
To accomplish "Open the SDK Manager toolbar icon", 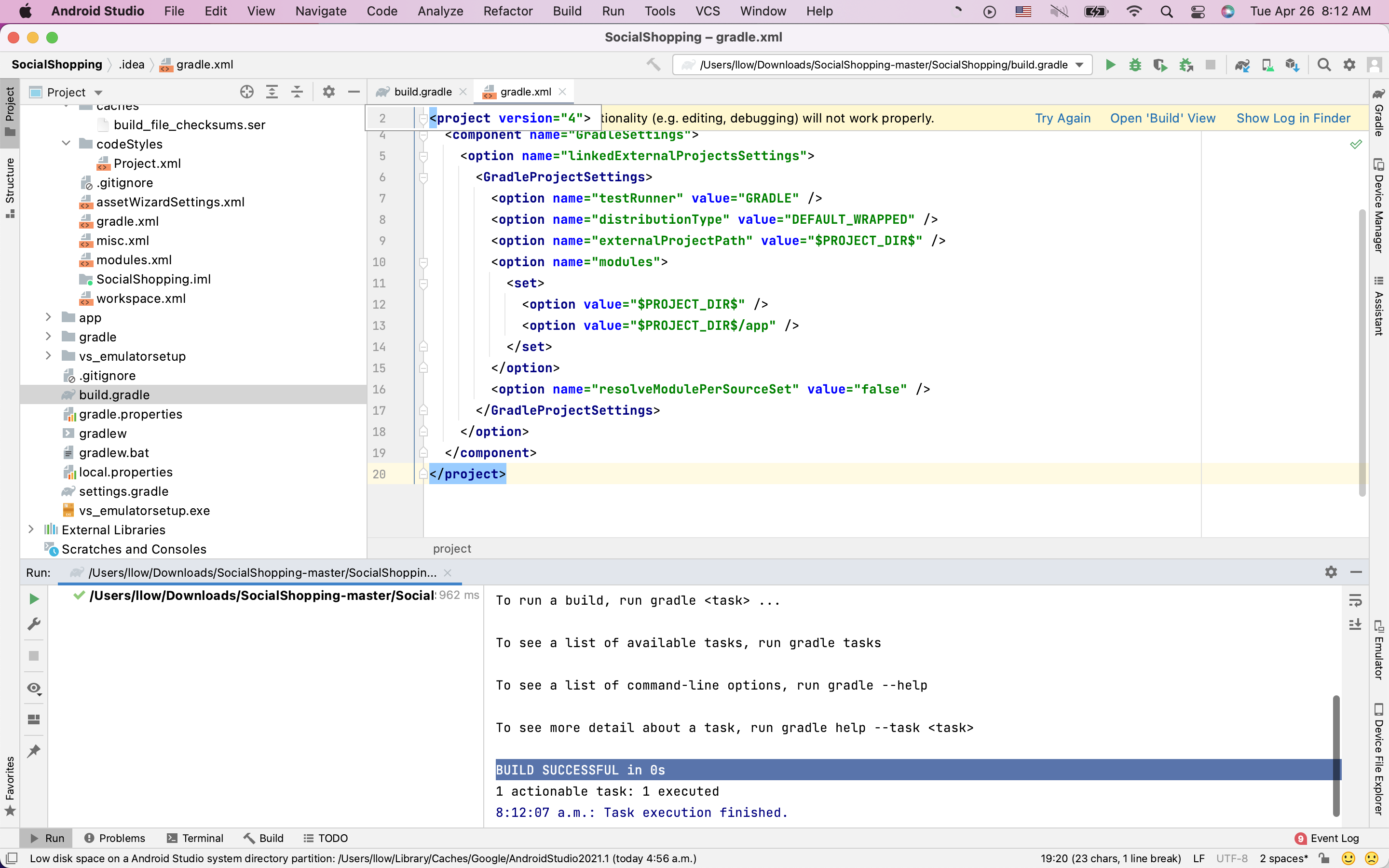I will tap(1292, 65).
